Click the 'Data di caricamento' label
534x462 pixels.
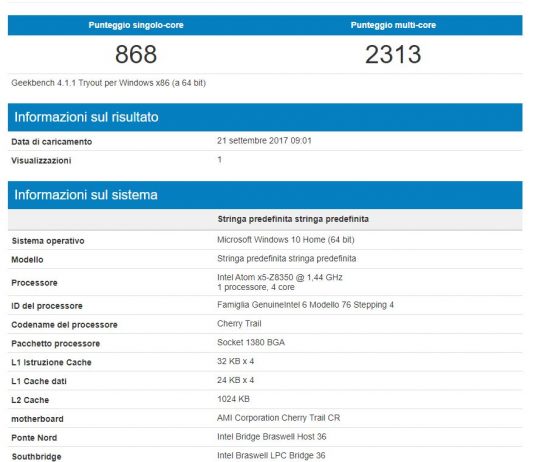[51, 142]
